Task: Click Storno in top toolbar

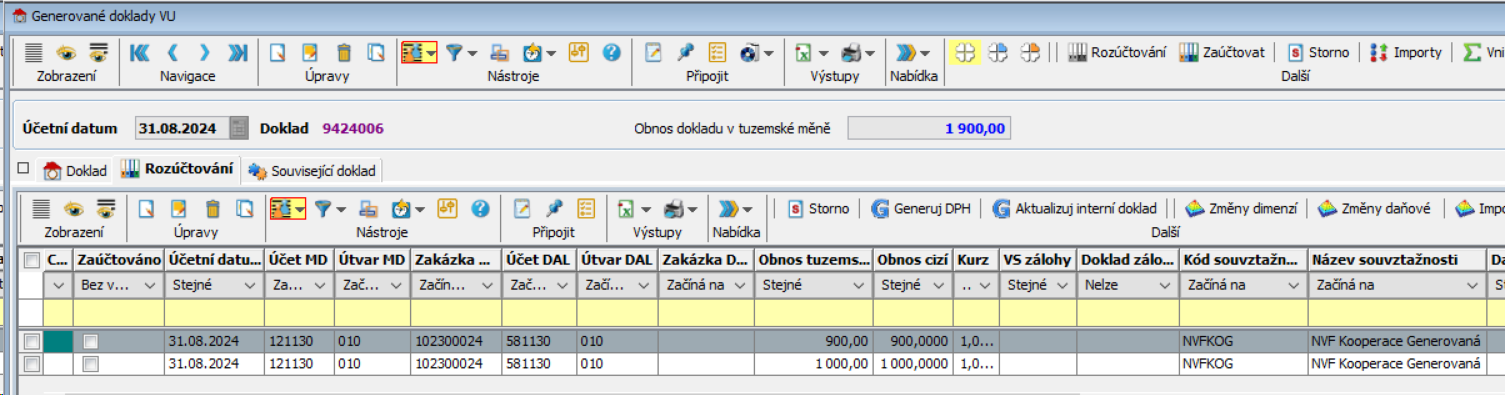Action: click(1318, 53)
